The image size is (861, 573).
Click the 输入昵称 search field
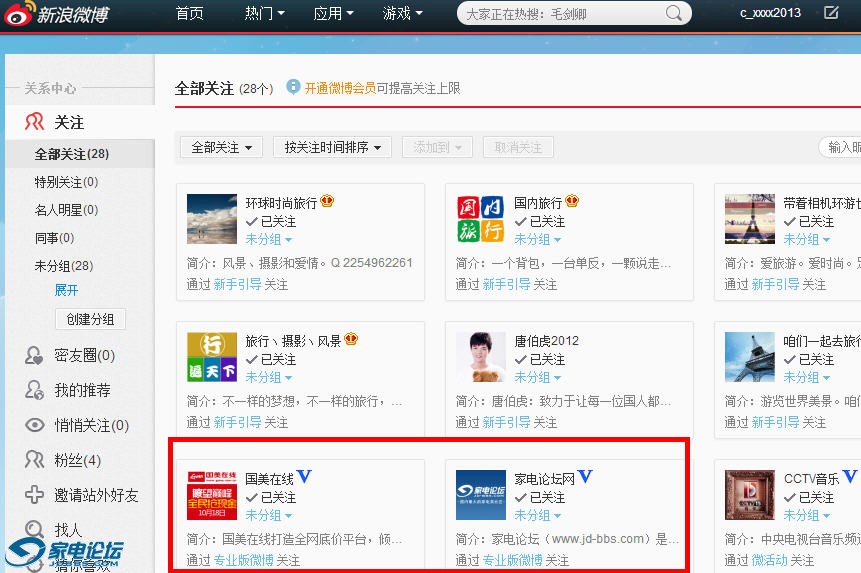[841, 147]
